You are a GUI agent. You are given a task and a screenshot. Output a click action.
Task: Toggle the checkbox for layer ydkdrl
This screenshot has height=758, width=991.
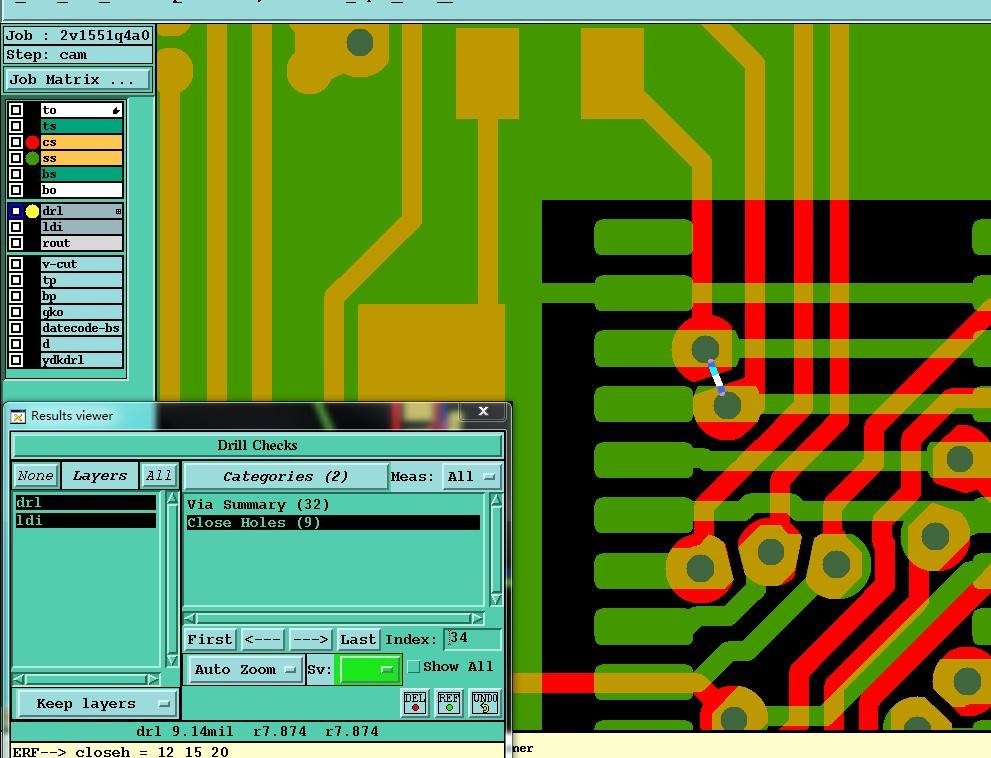[x=16, y=360]
